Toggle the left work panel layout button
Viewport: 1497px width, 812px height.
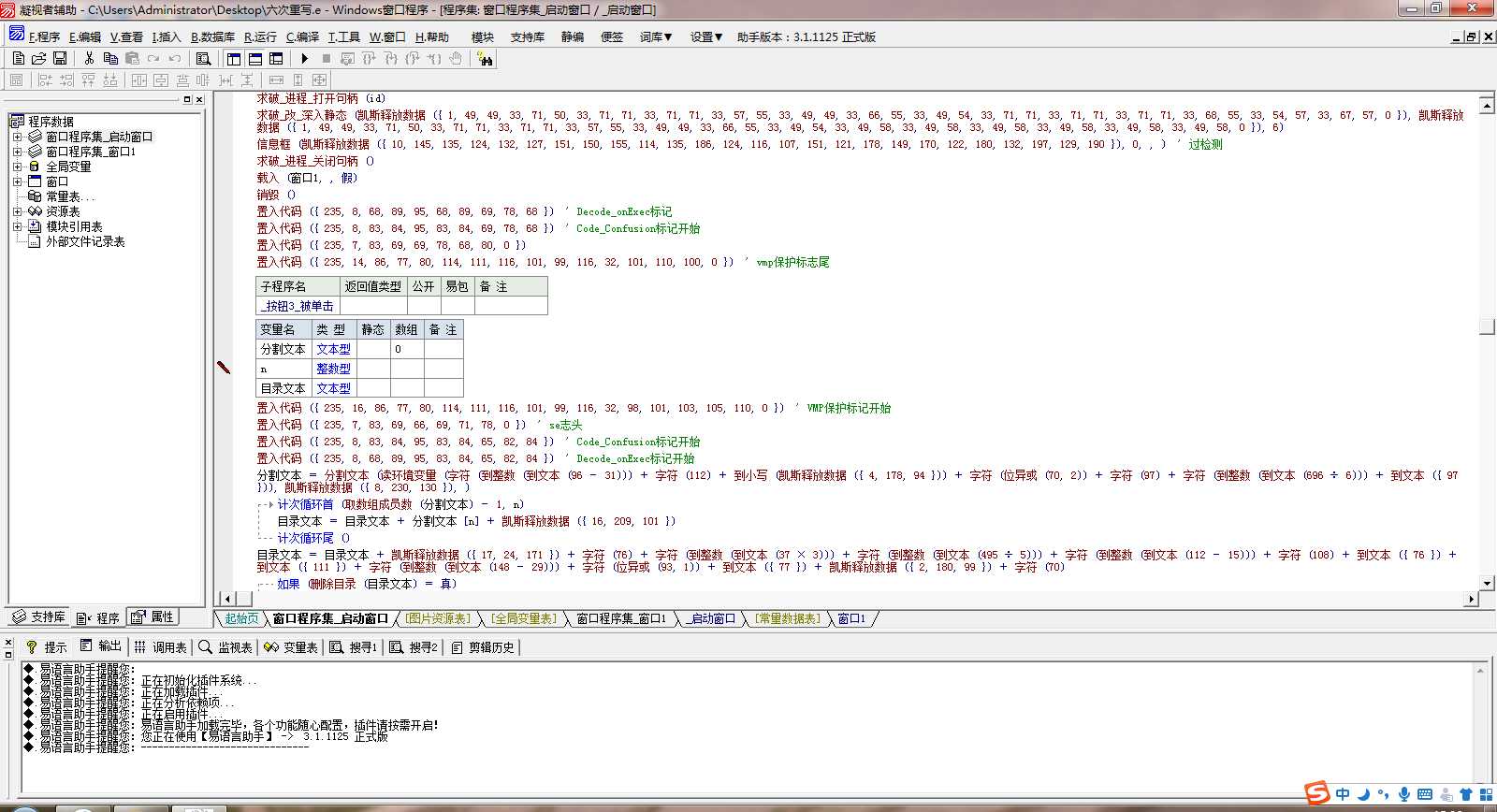point(234,58)
